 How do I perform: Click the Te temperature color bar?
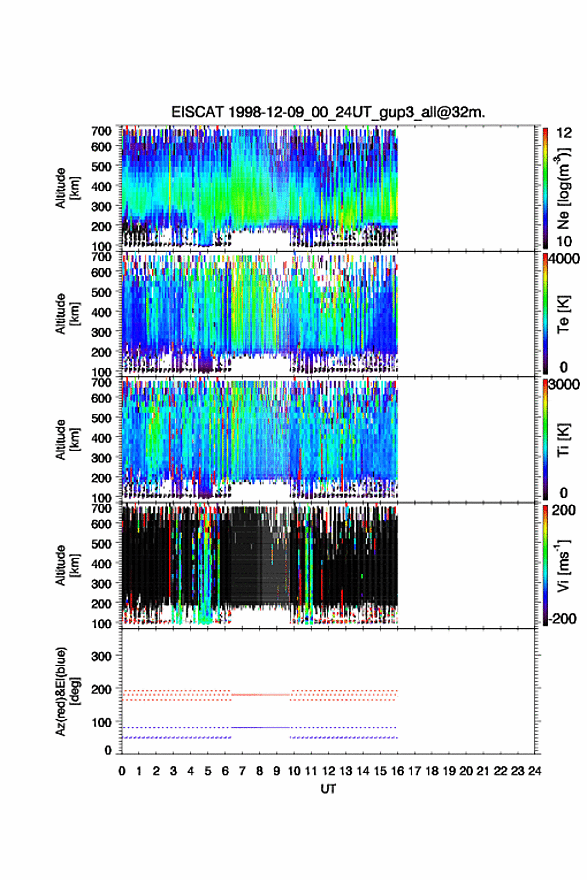click(x=545, y=314)
